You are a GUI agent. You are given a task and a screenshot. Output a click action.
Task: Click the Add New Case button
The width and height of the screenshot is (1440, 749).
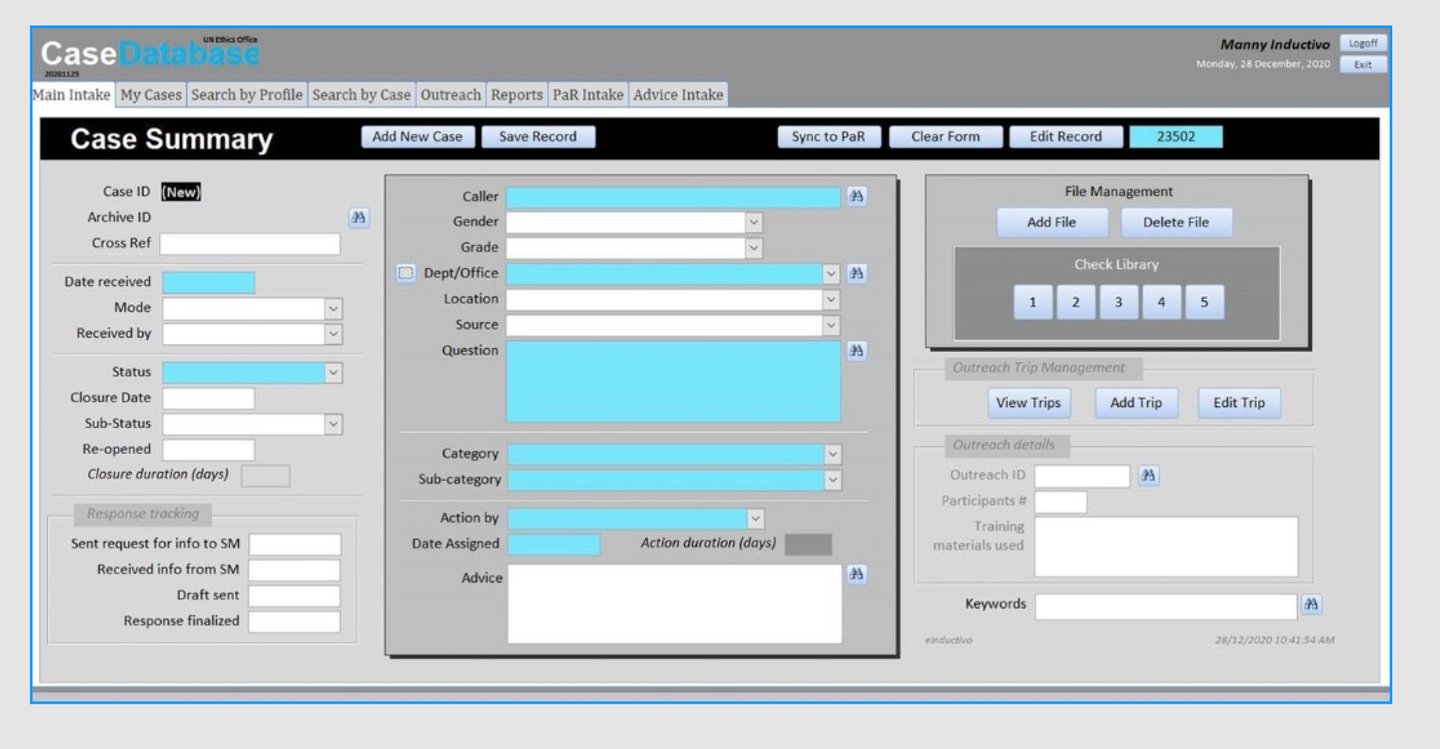click(x=417, y=137)
